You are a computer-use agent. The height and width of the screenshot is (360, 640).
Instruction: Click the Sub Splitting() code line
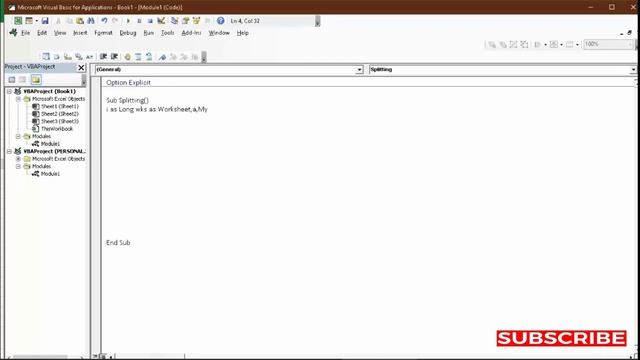127,100
